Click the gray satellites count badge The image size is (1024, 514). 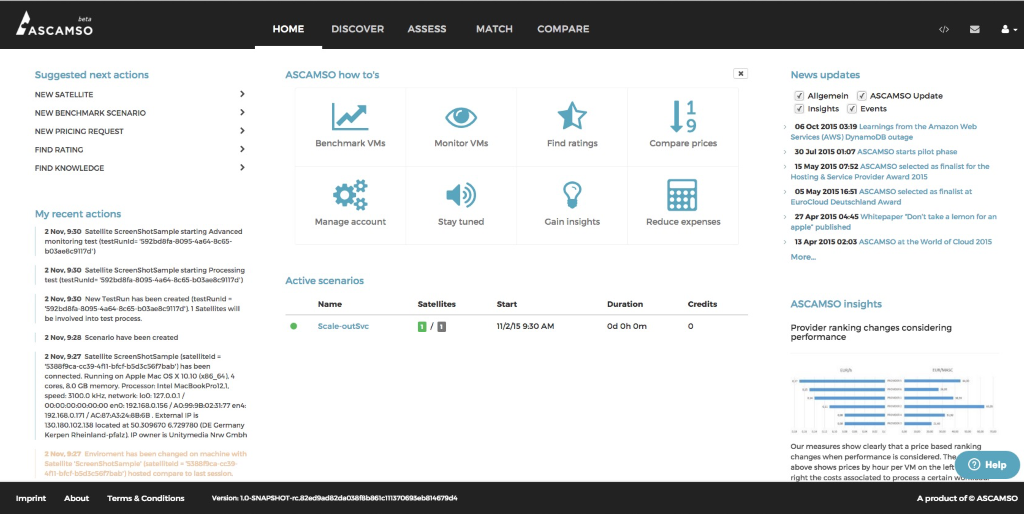(x=441, y=327)
